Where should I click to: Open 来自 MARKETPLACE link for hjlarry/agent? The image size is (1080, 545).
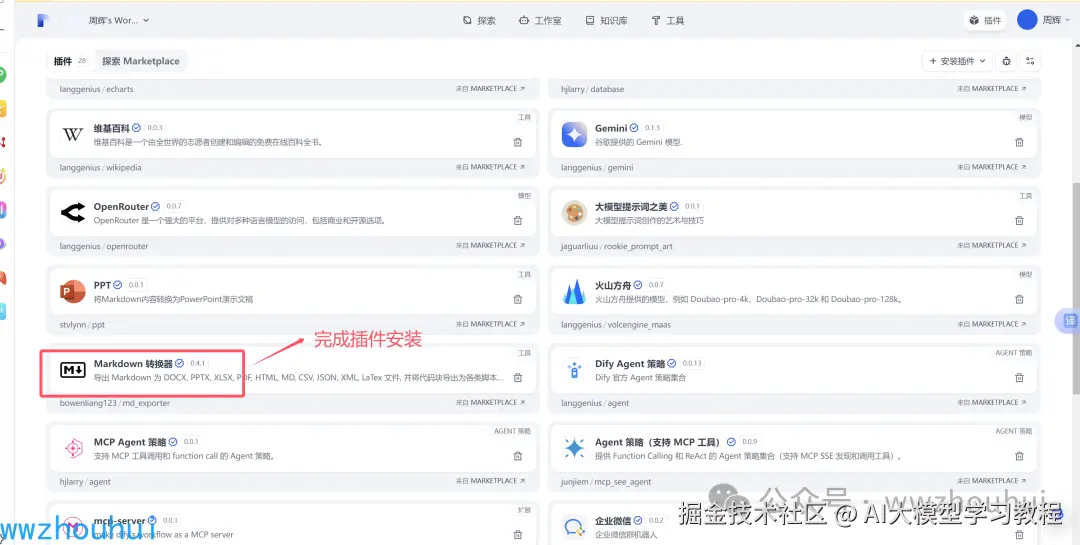pyautogui.click(x=490, y=481)
